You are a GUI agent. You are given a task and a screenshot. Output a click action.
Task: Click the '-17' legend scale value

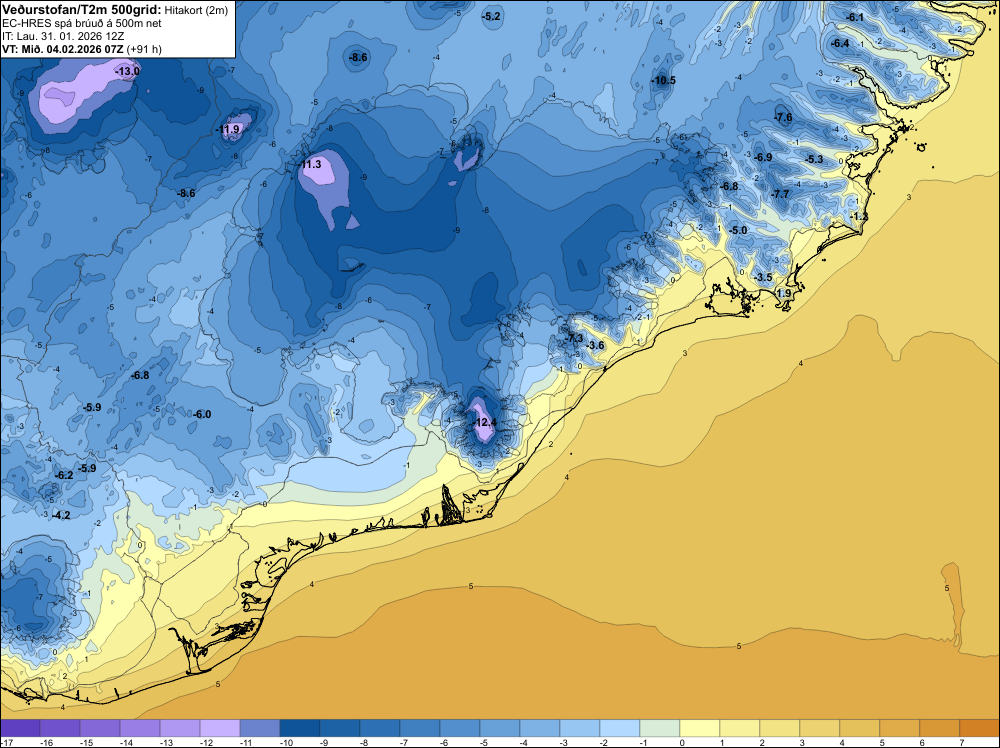(6, 742)
